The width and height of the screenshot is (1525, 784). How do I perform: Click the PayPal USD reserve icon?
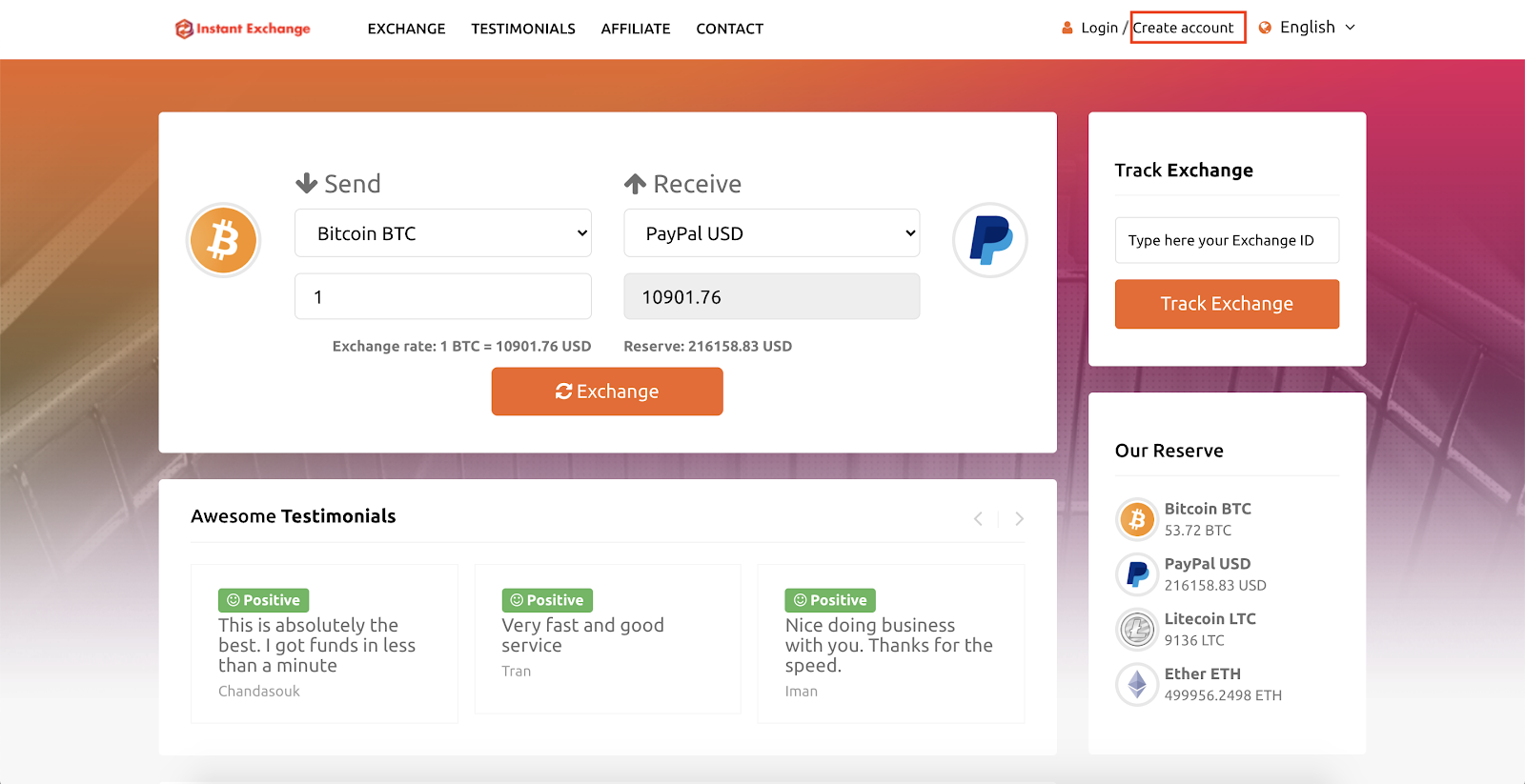(1137, 574)
